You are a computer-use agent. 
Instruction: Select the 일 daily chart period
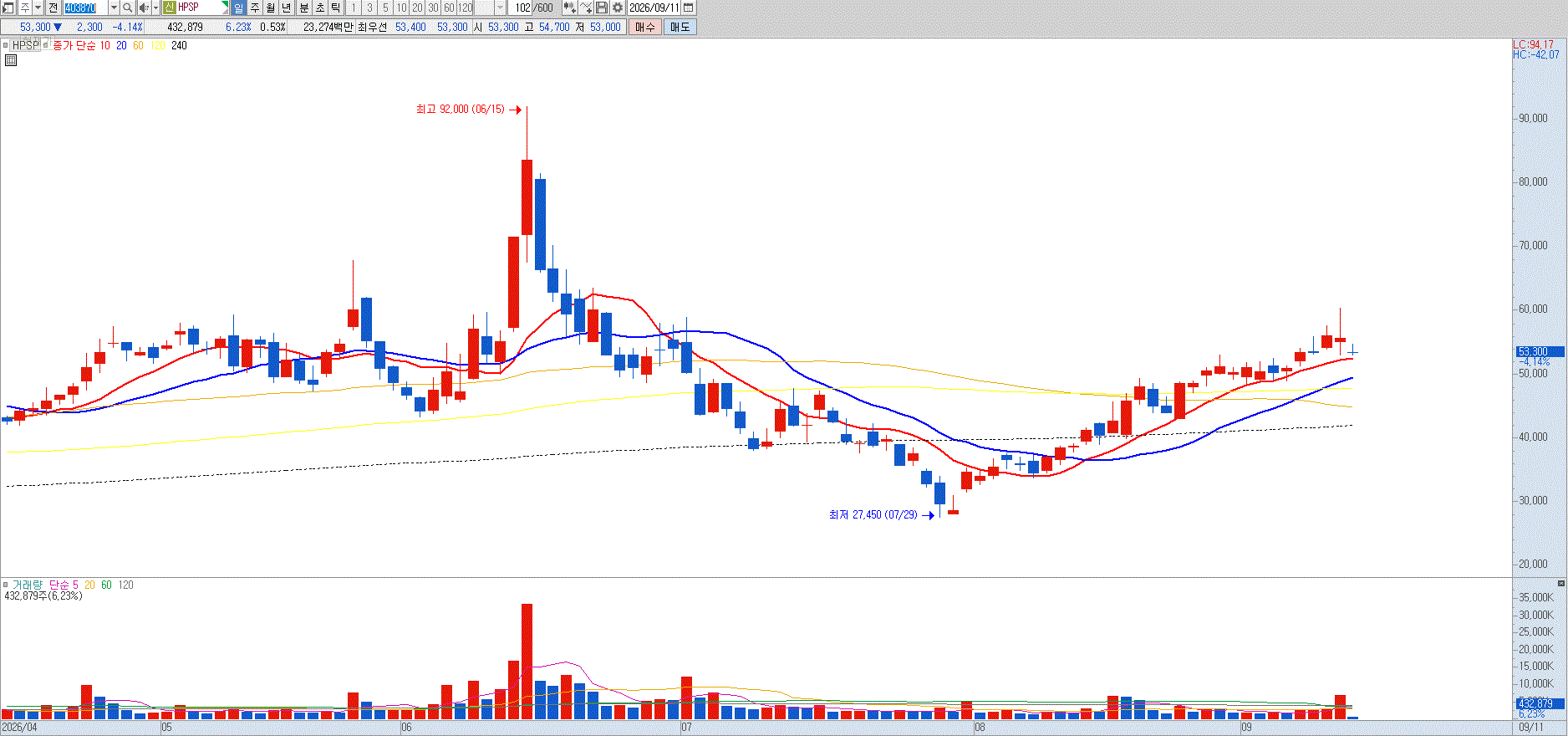pos(238,8)
